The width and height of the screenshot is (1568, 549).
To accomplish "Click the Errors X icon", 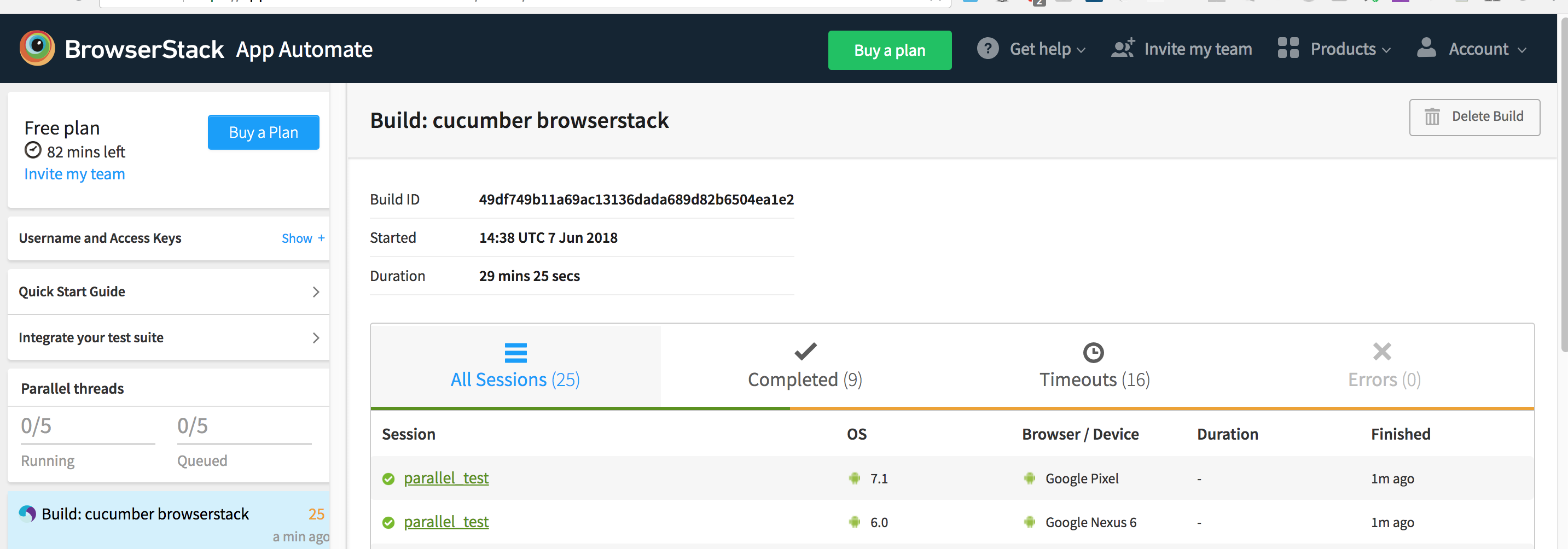I will (1382, 351).
